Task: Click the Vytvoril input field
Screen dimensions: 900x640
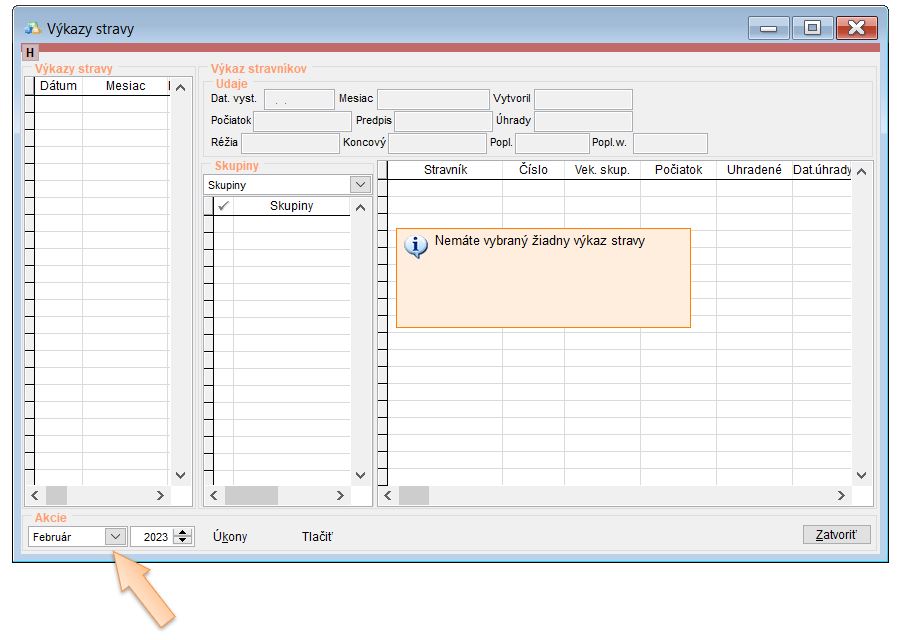Action: [583, 99]
